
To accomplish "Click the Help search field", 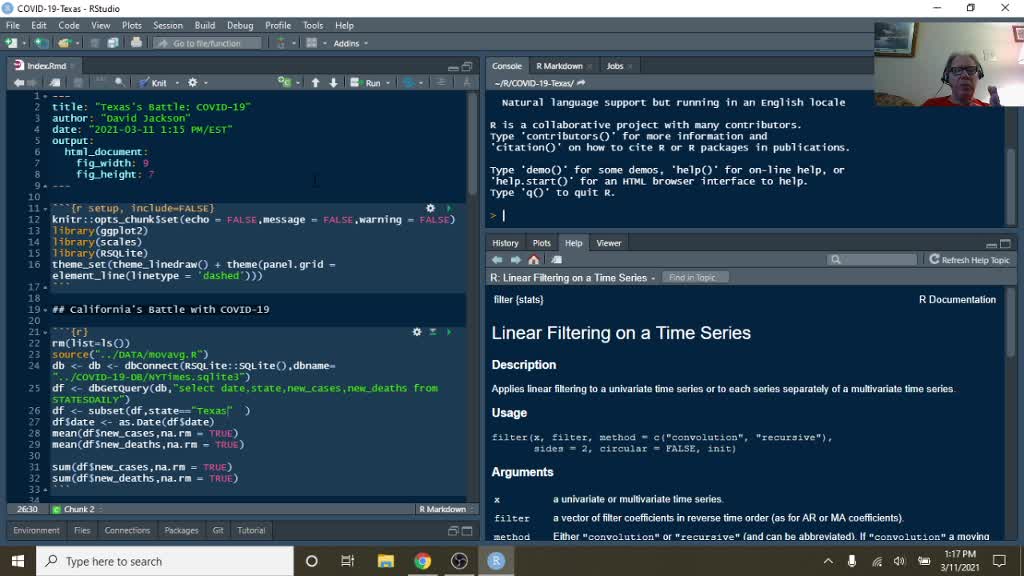I will click(x=872, y=260).
